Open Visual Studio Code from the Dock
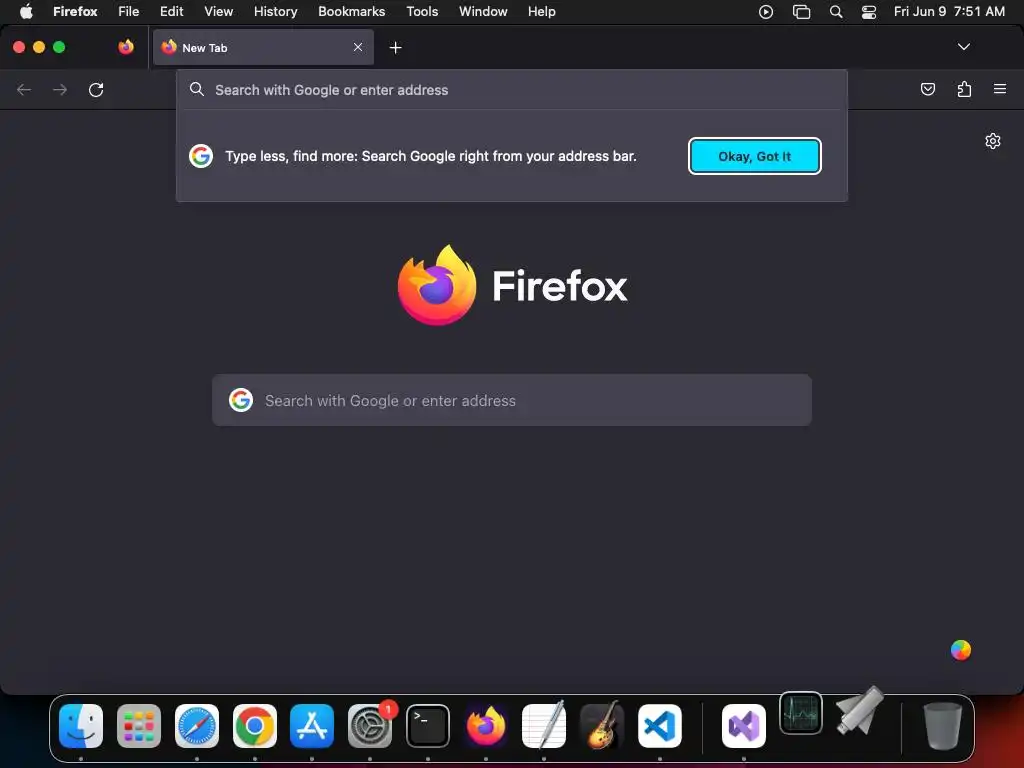The height and width of the screenshot is (768, 1024). [x=660, y=726]
